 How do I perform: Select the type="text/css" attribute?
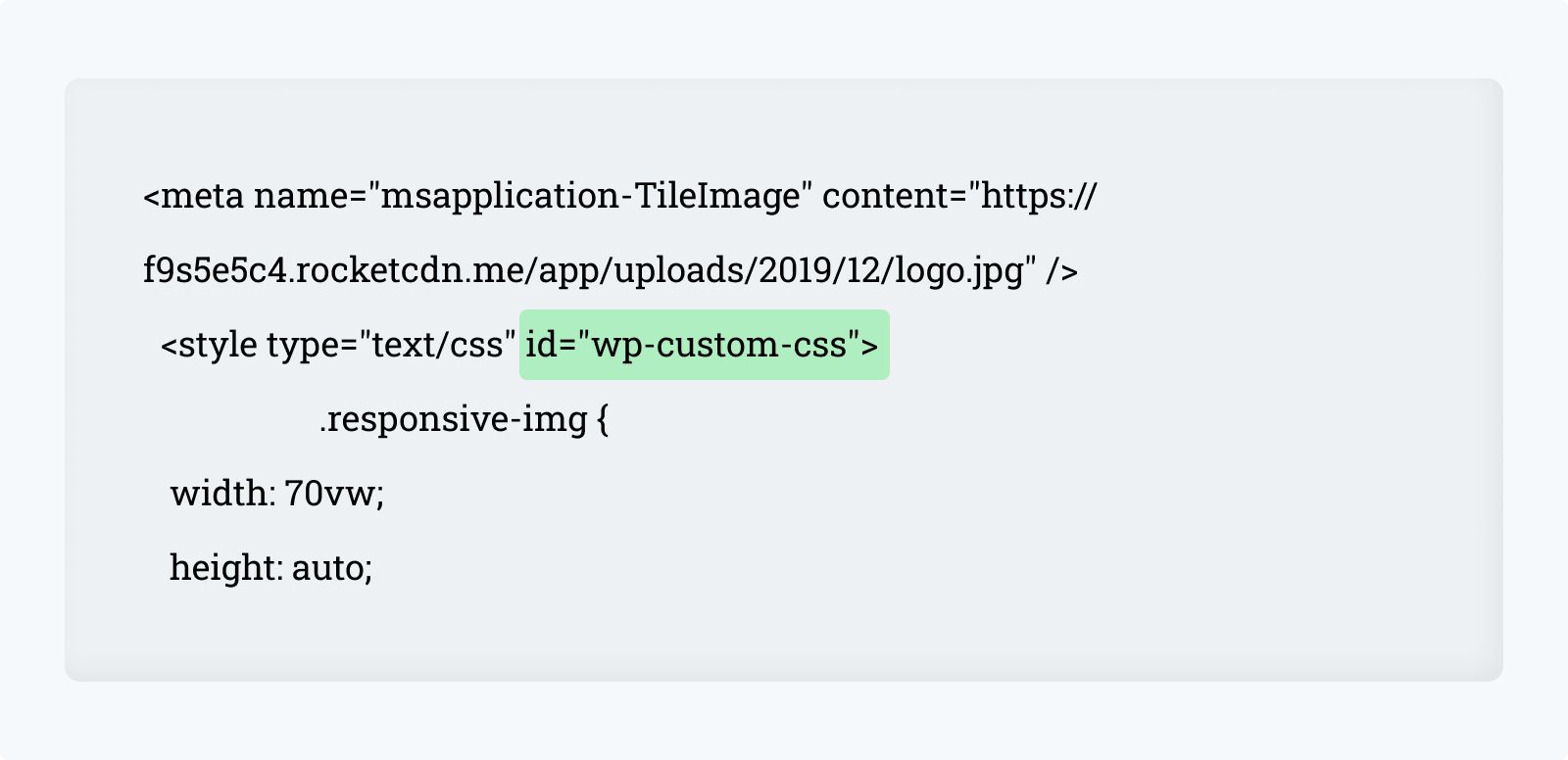tap(391, 345)
